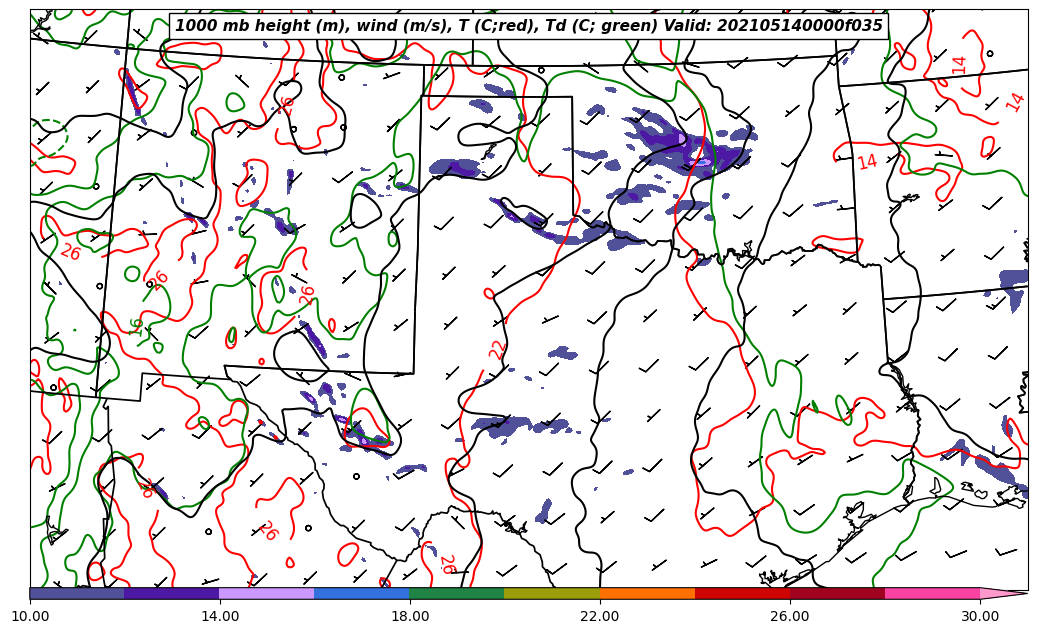Click the dark green 18–20 colorbar segment

pos(456,593)
